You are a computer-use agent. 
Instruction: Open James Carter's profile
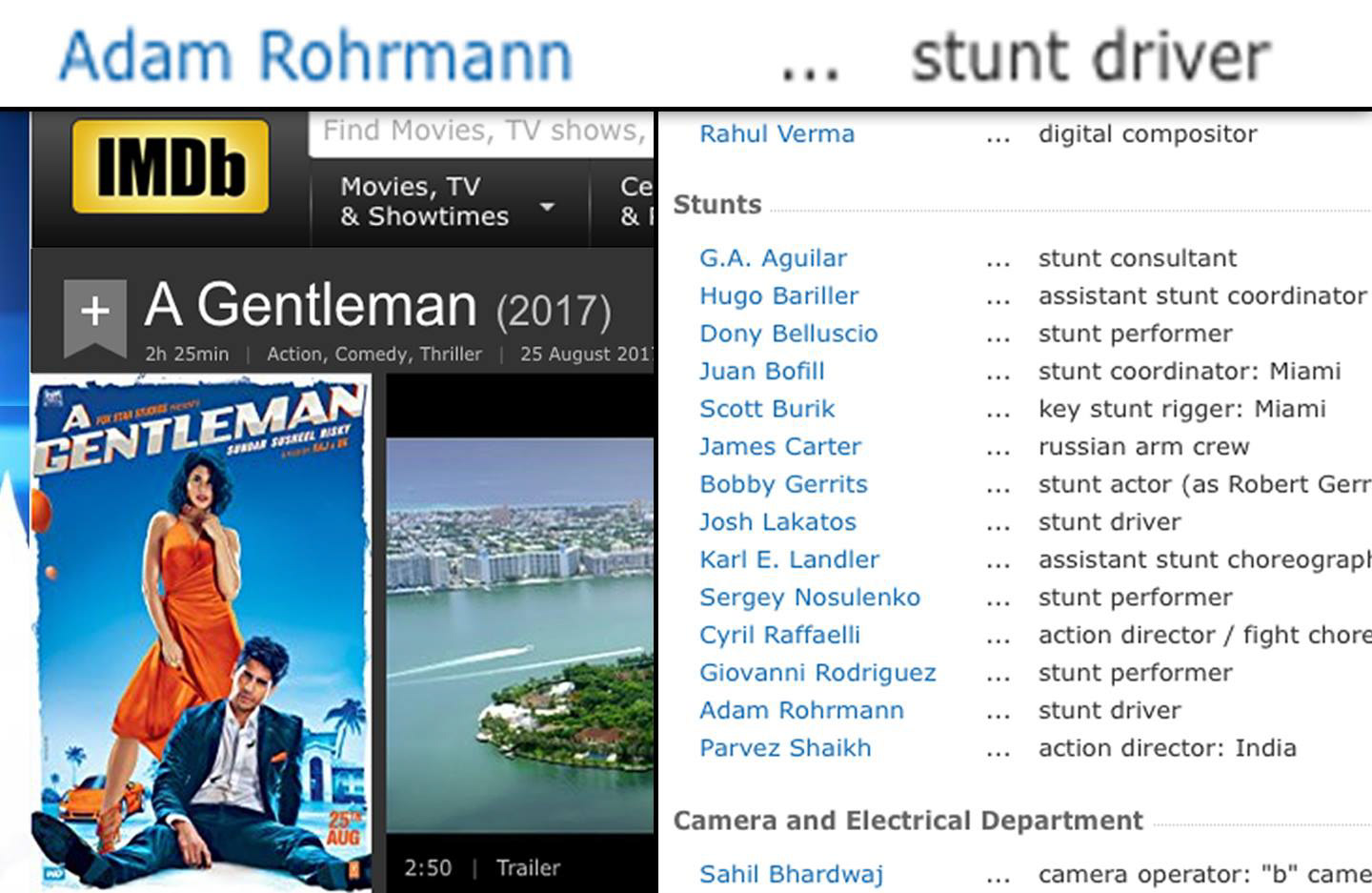(x=780, y=446)
